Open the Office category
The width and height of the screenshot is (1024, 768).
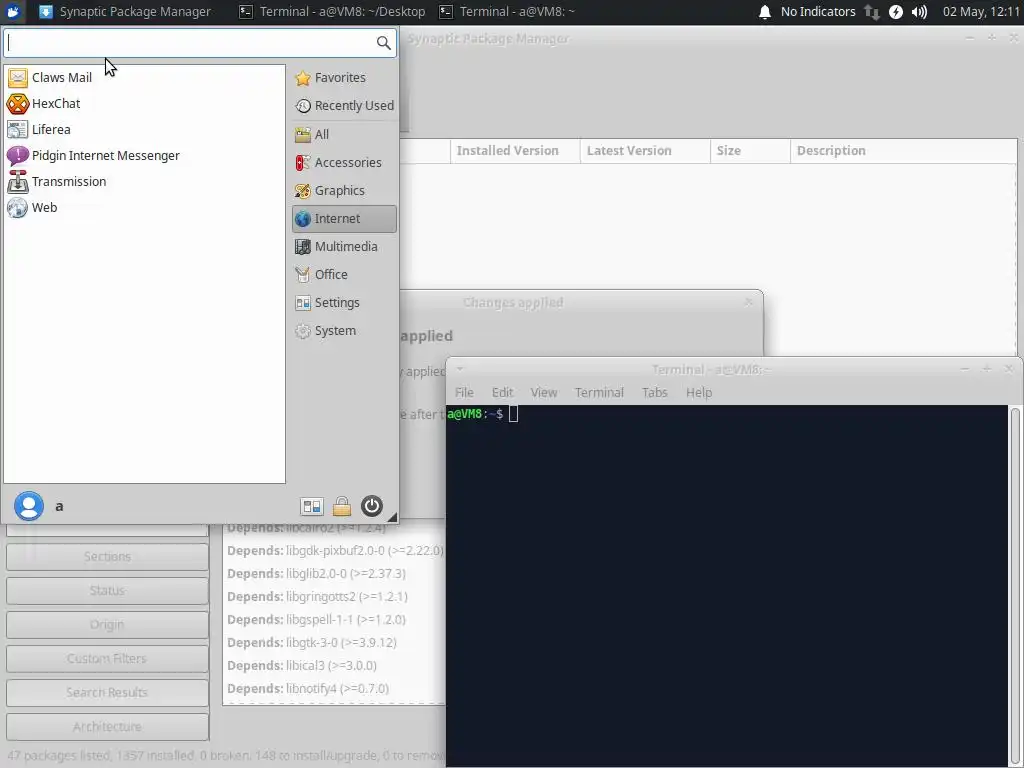(x=344, y=275)
